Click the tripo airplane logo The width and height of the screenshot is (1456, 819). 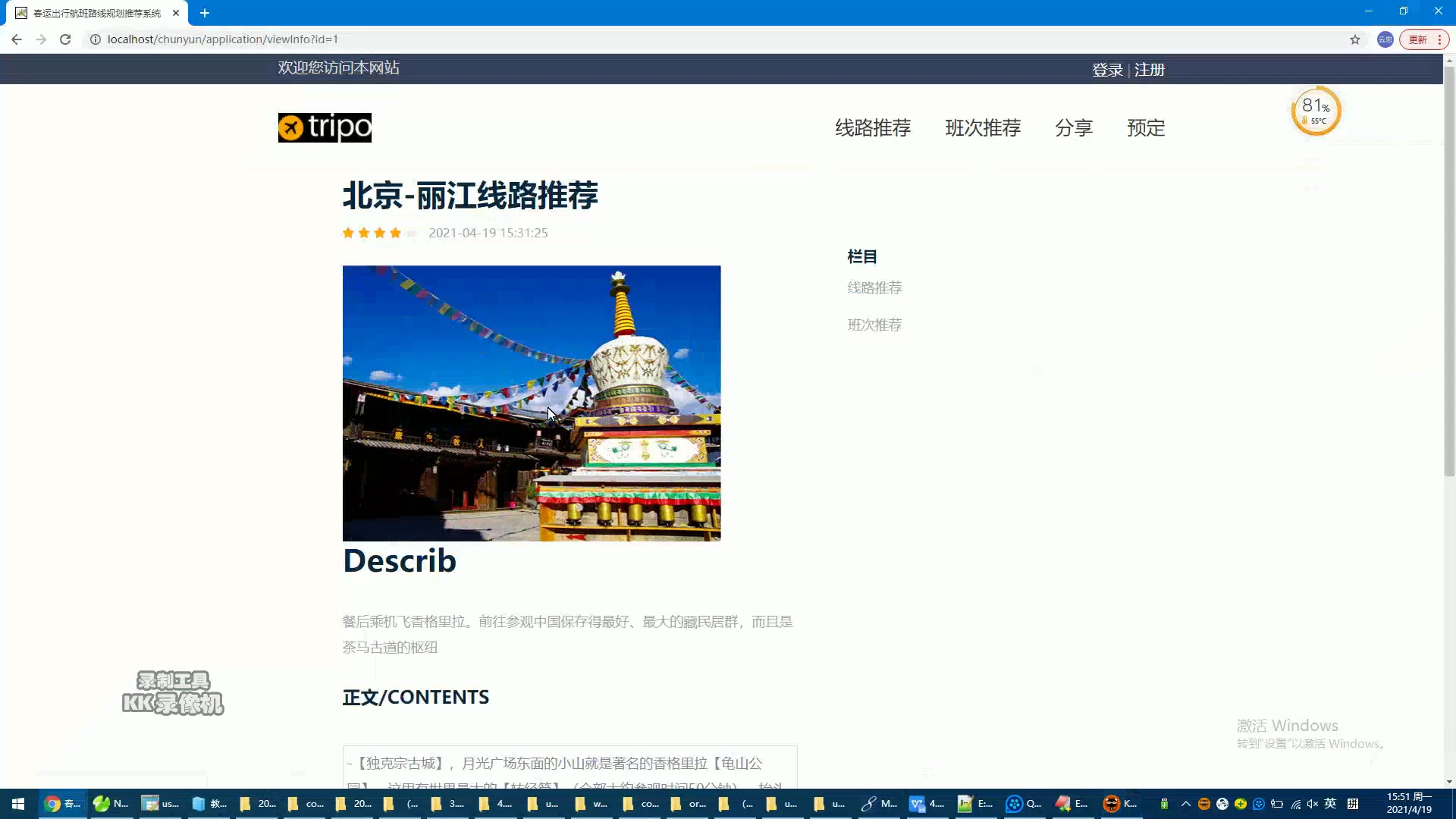pyautogui.click(x=325, y=127)
